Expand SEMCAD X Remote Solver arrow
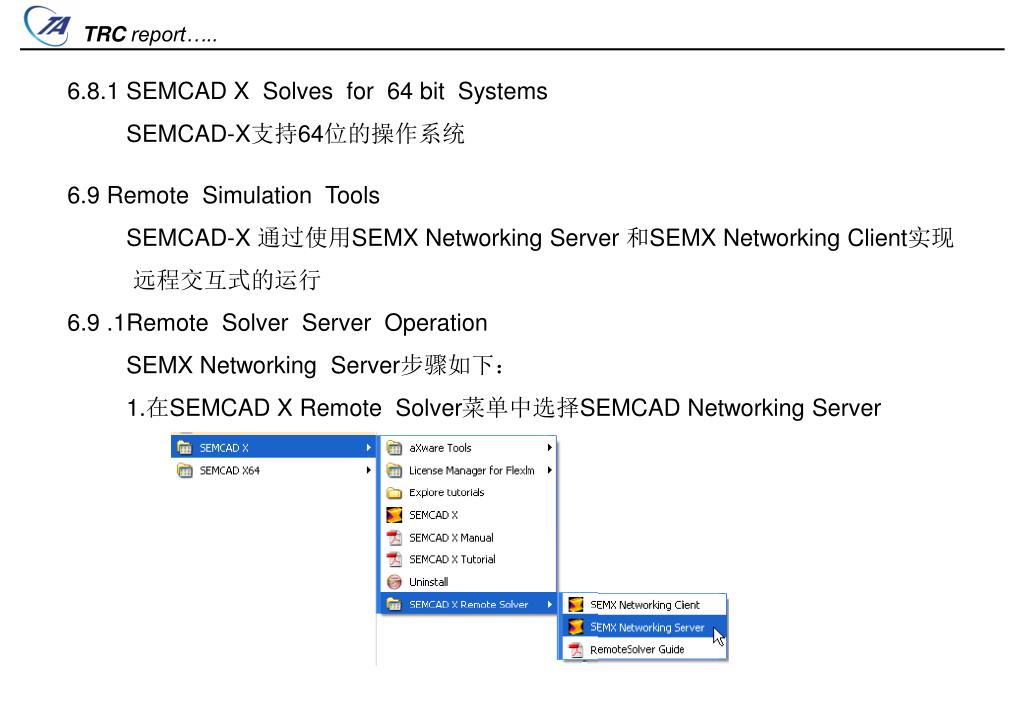This screenshot has width=1023, height=708. click(550, 604)
